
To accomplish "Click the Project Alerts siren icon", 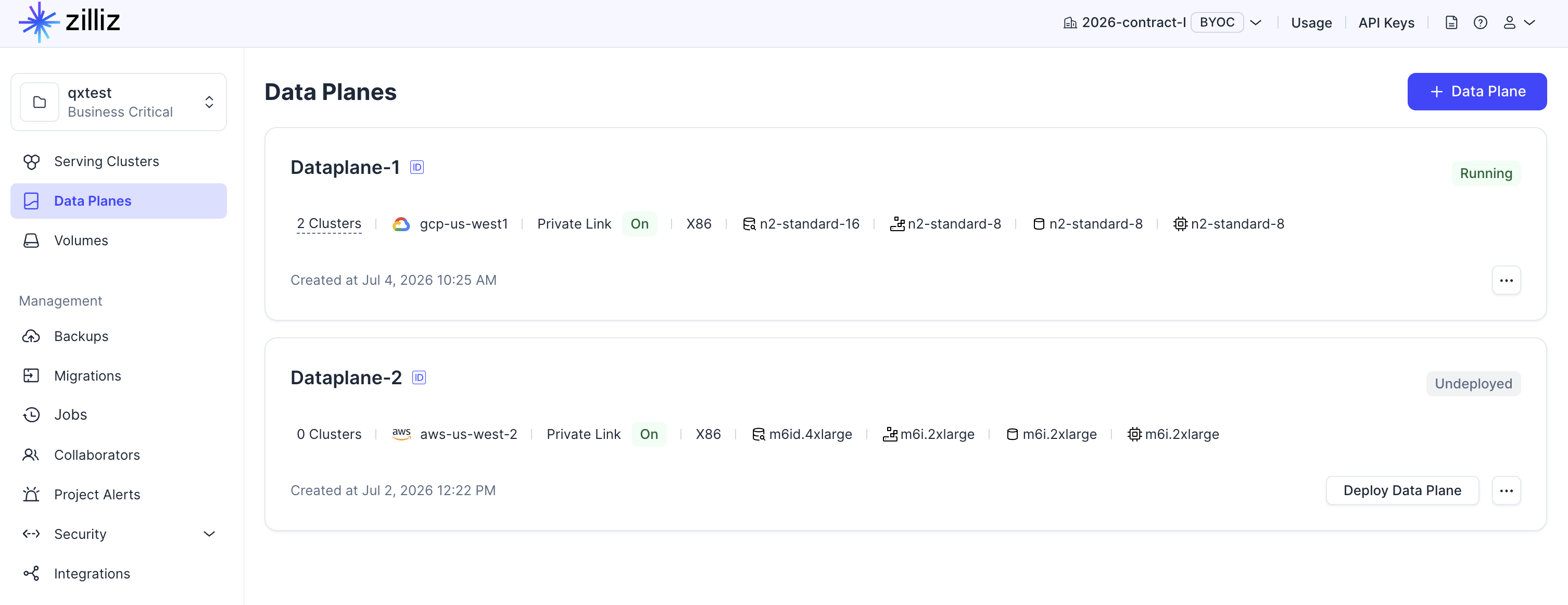I will pos(32,494).
